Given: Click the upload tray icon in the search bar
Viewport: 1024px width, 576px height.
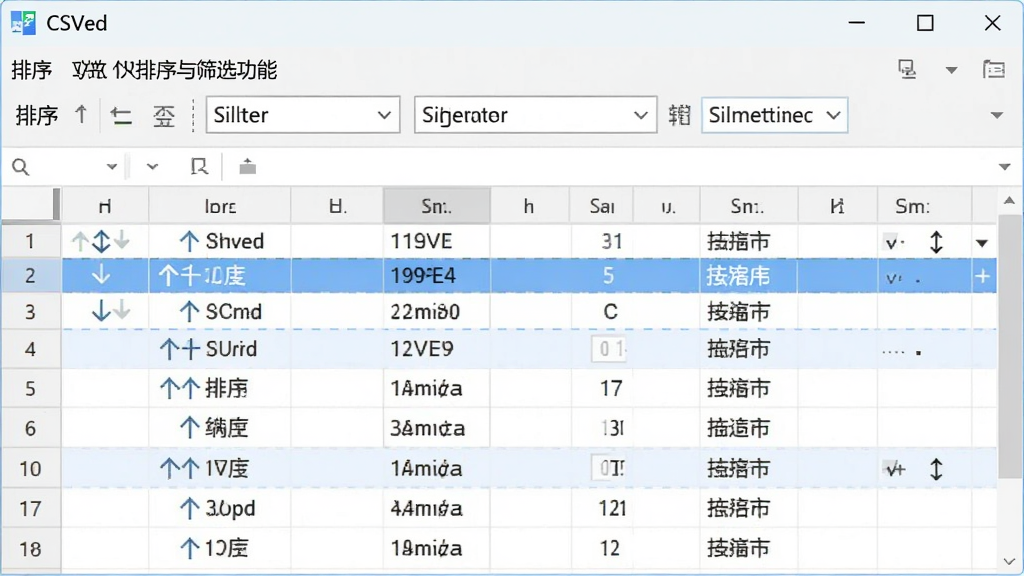Looking at the screenshot, I should (x=248, y=167).
